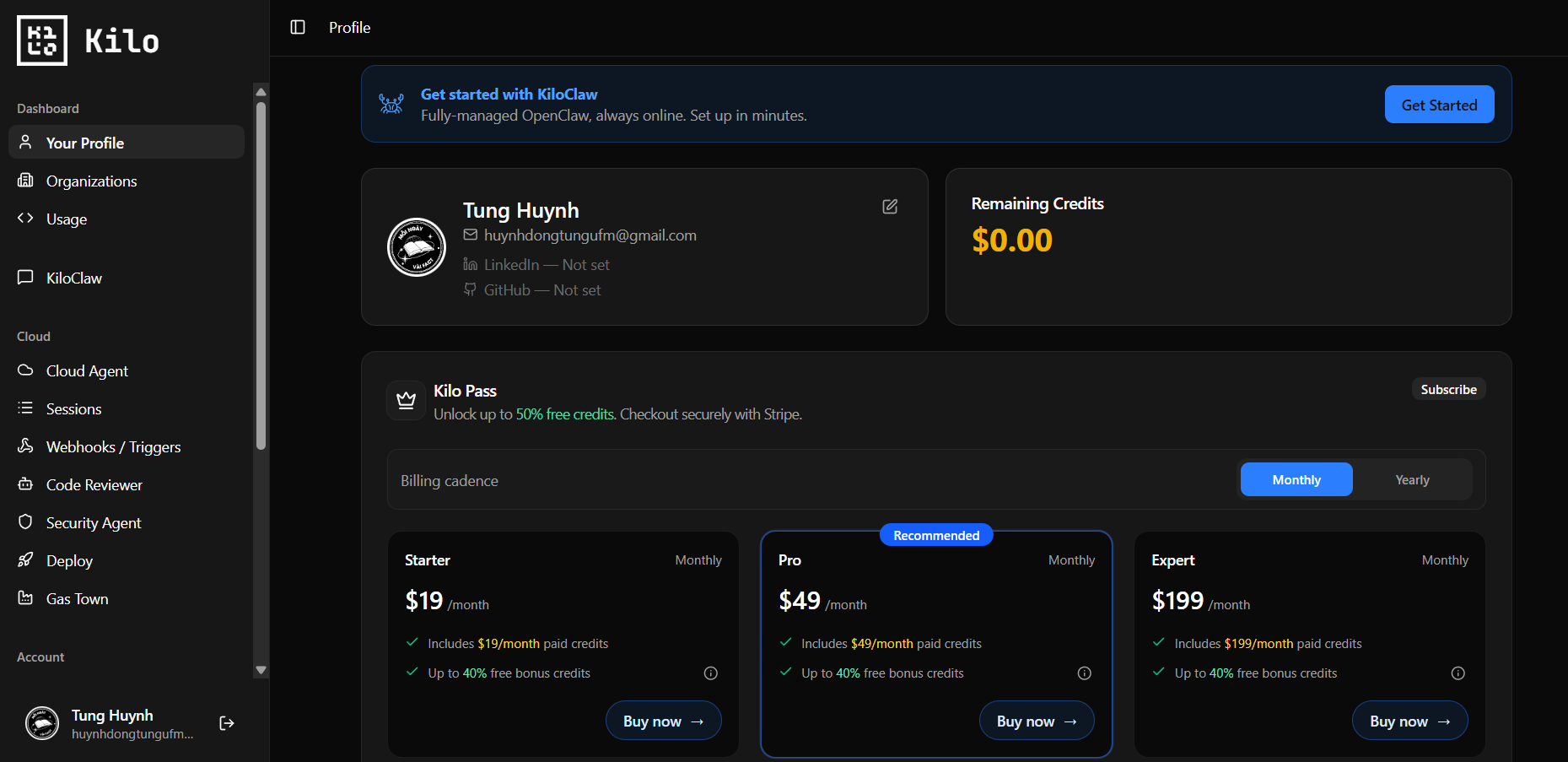Screen dimensions: 1568x762
Task: Click Tung Huynh name in profile card
Action: 520,210
